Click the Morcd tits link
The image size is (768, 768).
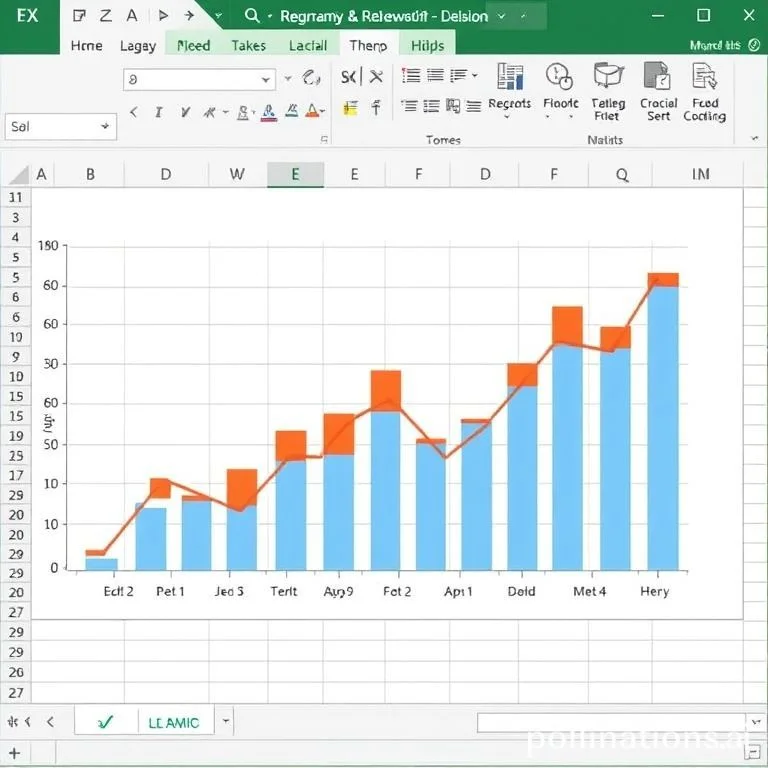[x=715, y=46]
